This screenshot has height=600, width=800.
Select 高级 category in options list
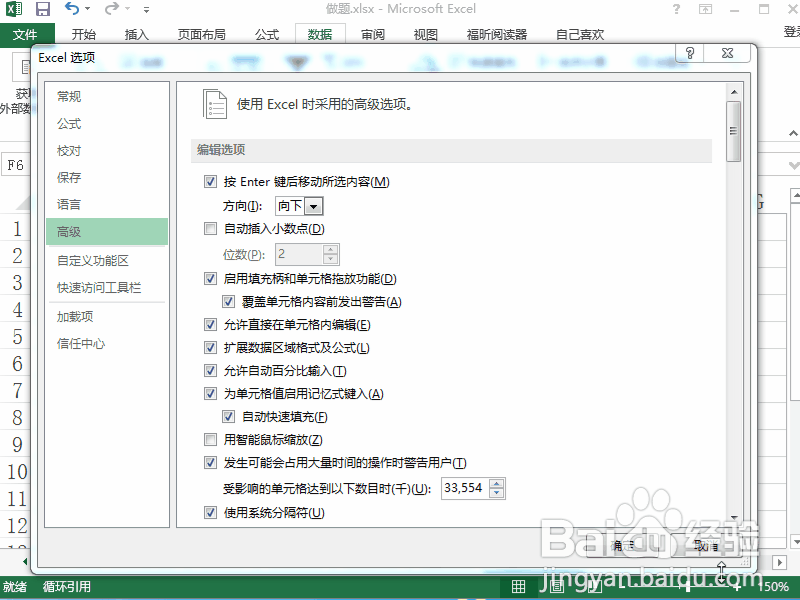coord(107,232)
